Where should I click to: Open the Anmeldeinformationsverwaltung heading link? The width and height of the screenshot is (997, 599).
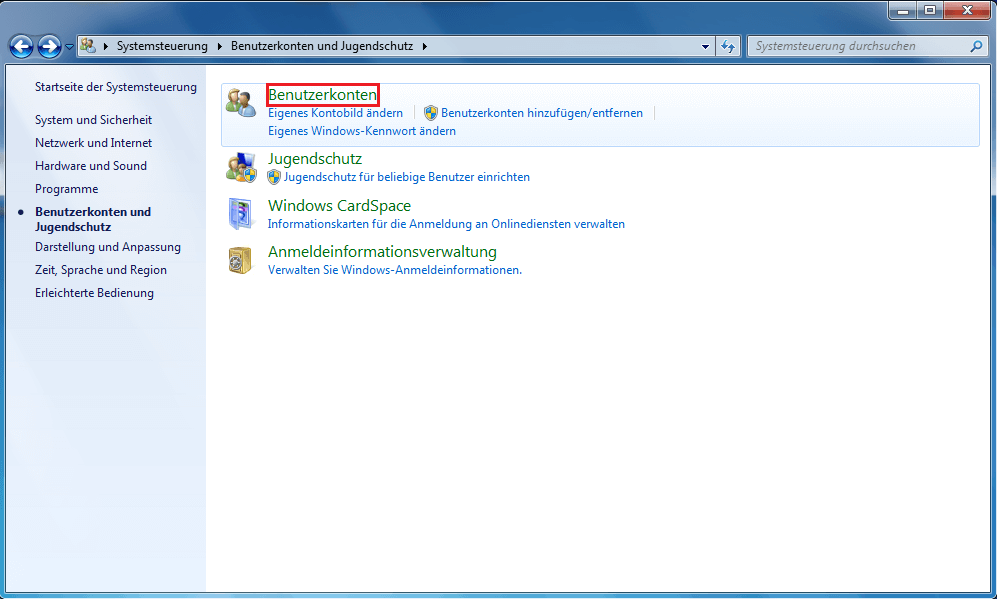382,251
